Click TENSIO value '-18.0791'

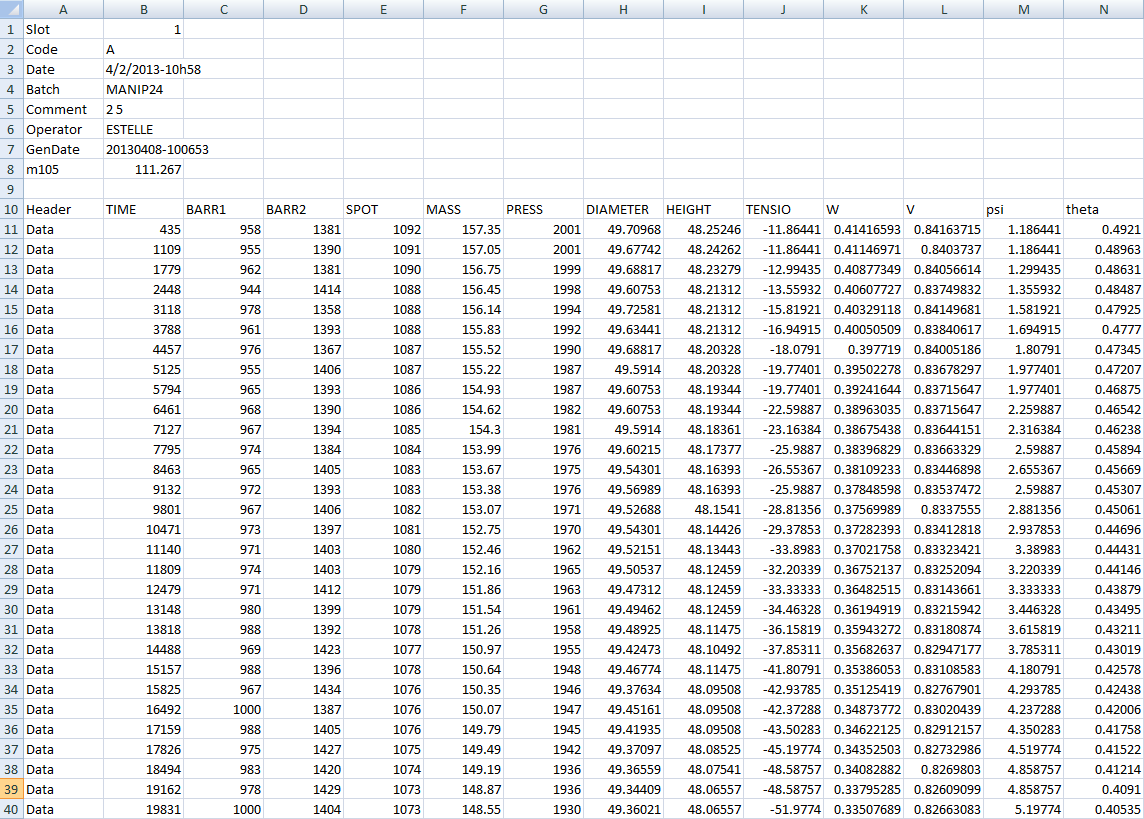(x=784, y=349)
